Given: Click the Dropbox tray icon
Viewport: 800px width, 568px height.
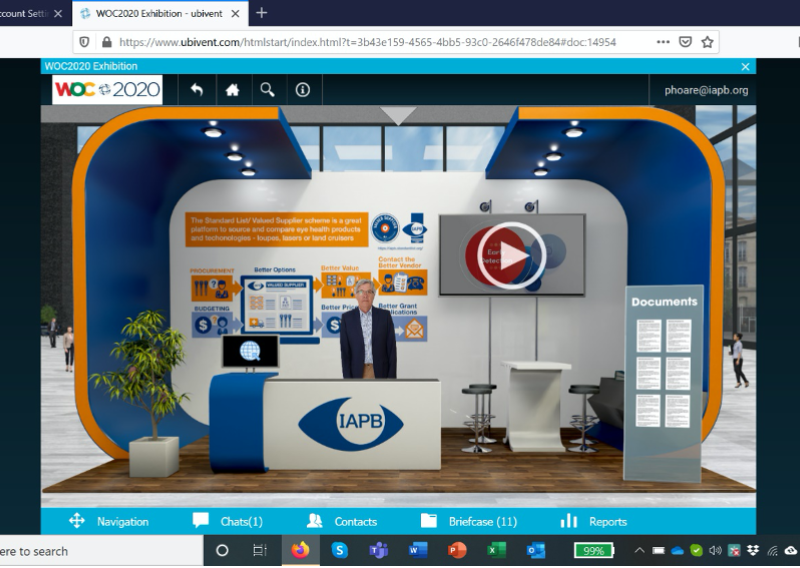Looking at the screenshot, I should [753, 550].
